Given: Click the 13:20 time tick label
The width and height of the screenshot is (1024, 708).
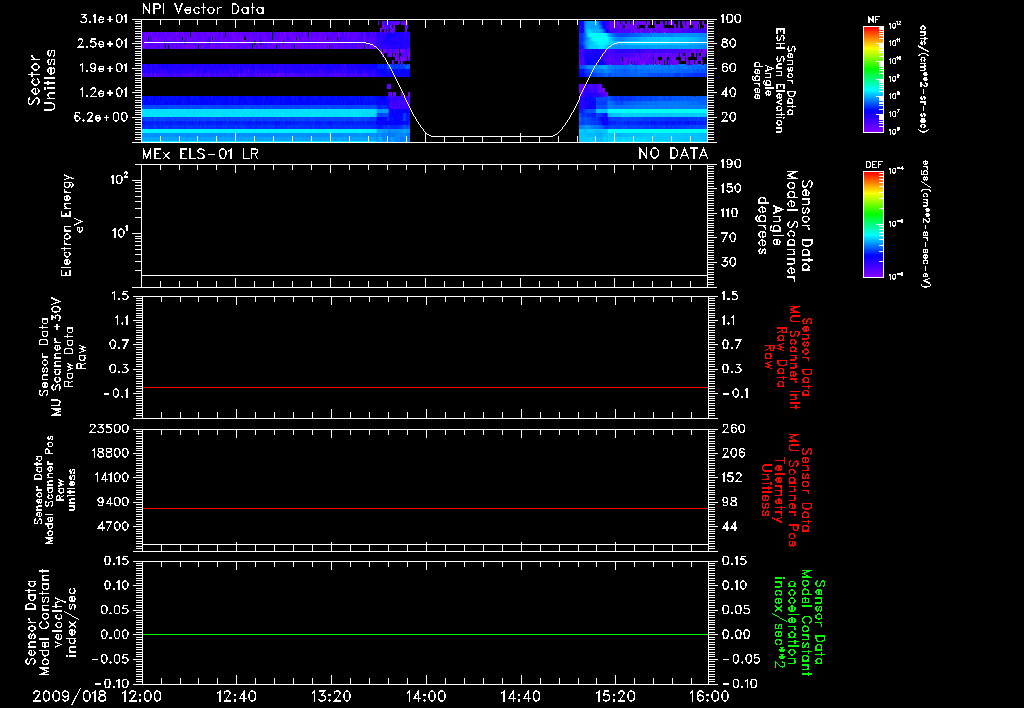Looking at the screenshot, I should [x=331, y=696].
